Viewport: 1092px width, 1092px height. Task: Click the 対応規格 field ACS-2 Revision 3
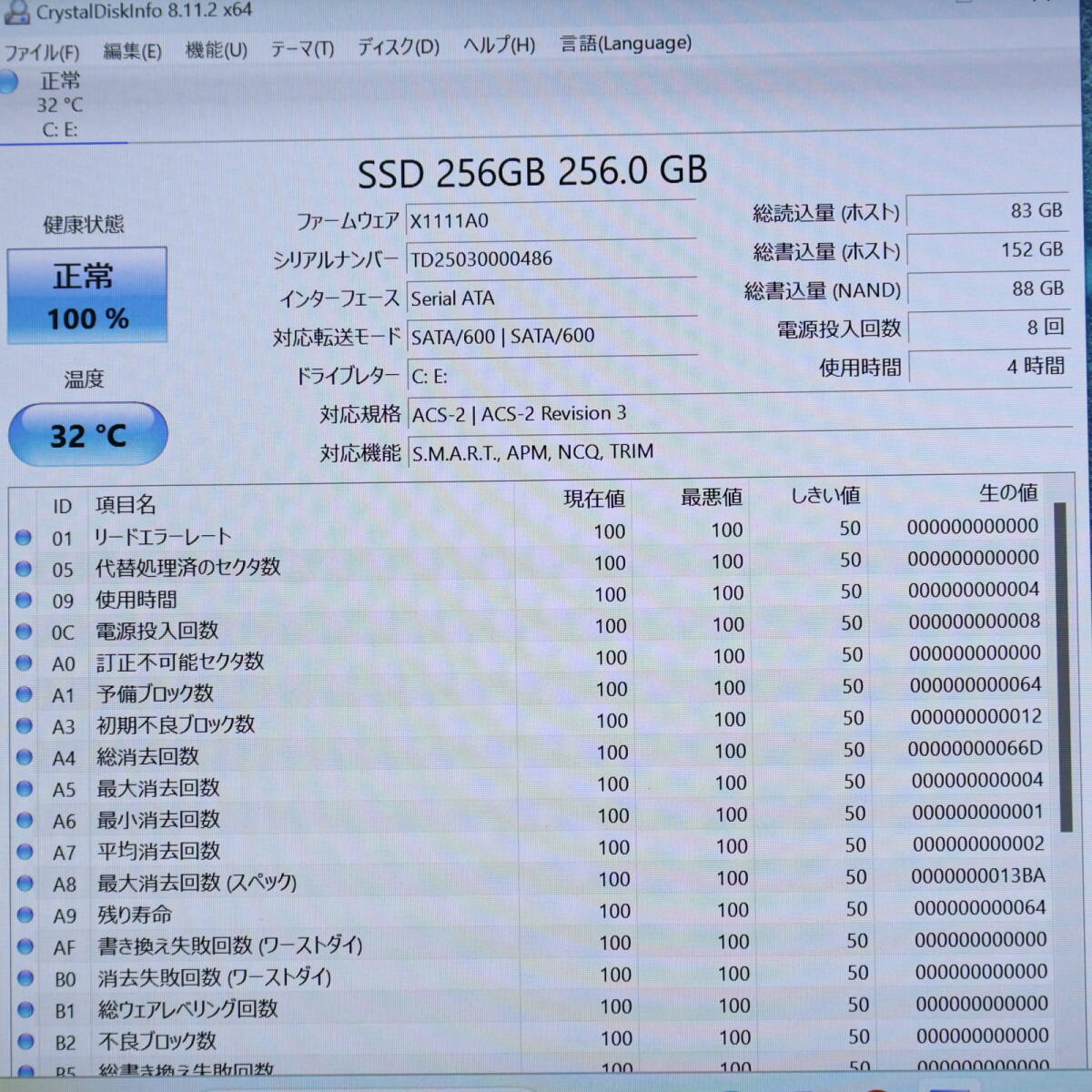point(740,411)
